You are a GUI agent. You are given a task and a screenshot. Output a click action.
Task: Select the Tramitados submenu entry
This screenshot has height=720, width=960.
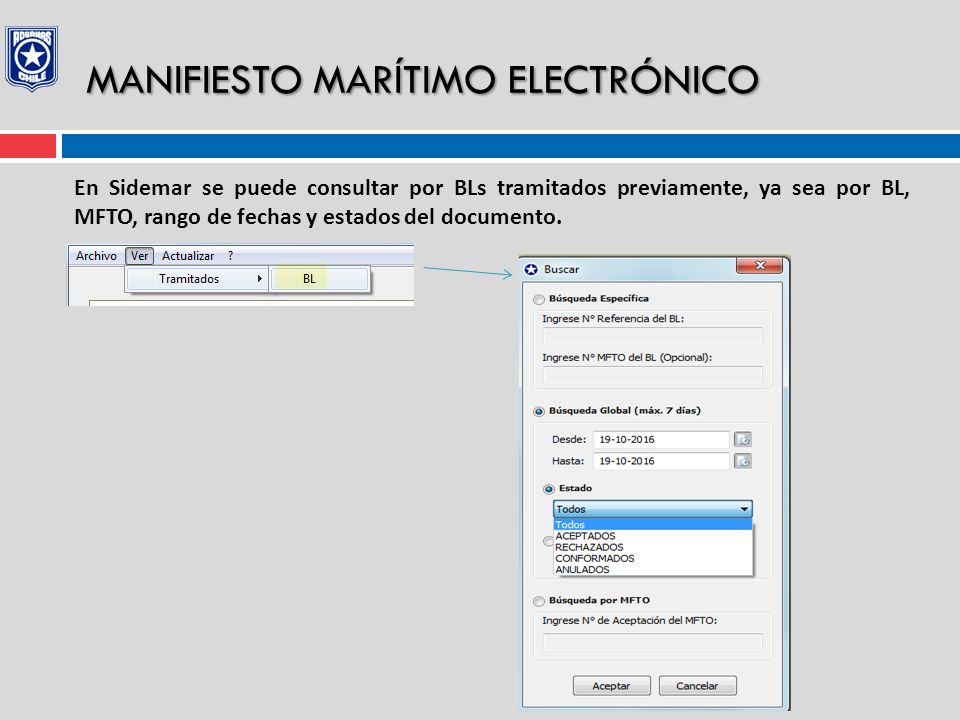pyautogui.click(x=197, y=279)
